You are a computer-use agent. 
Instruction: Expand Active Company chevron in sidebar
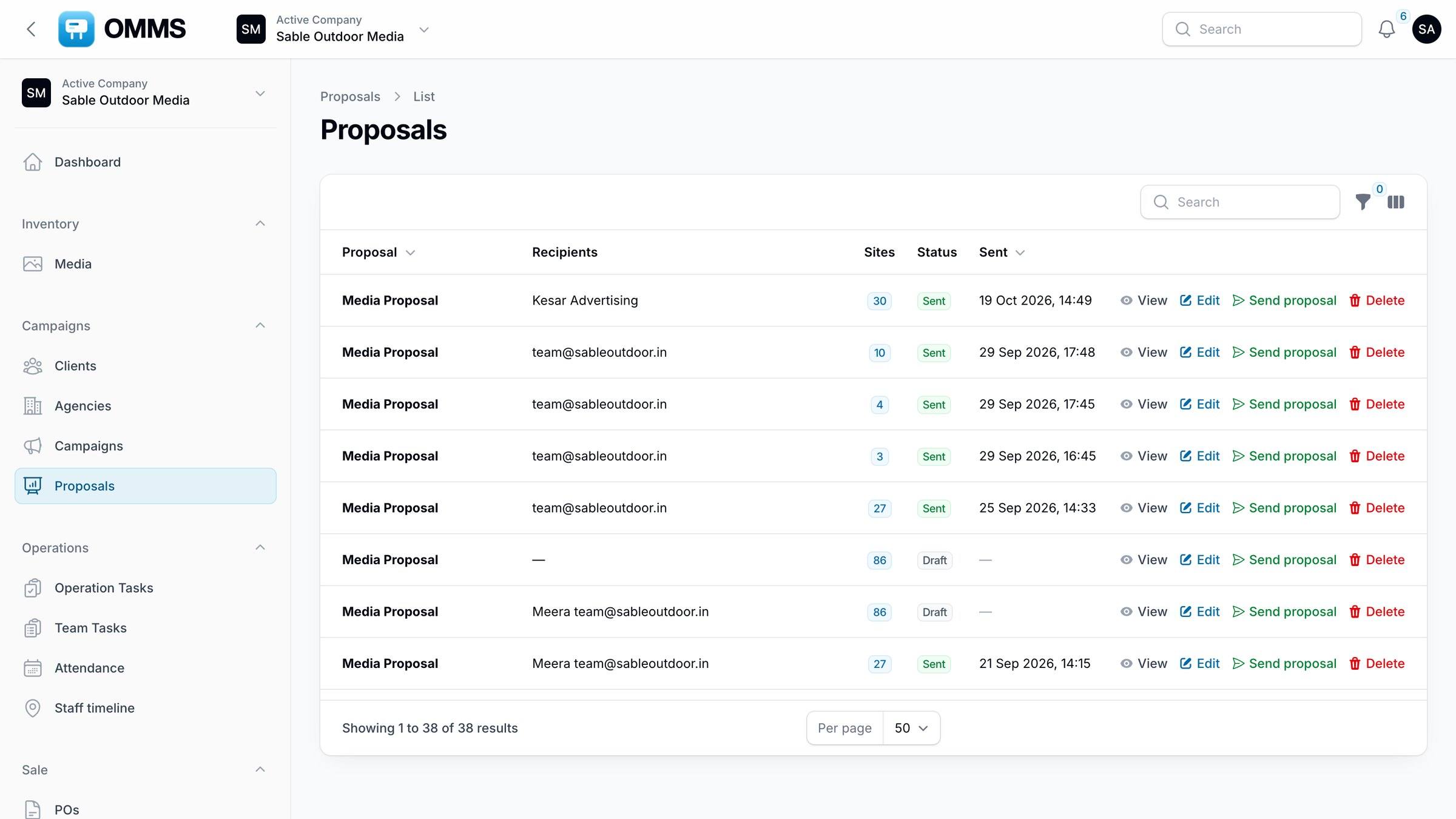[260, 93]
